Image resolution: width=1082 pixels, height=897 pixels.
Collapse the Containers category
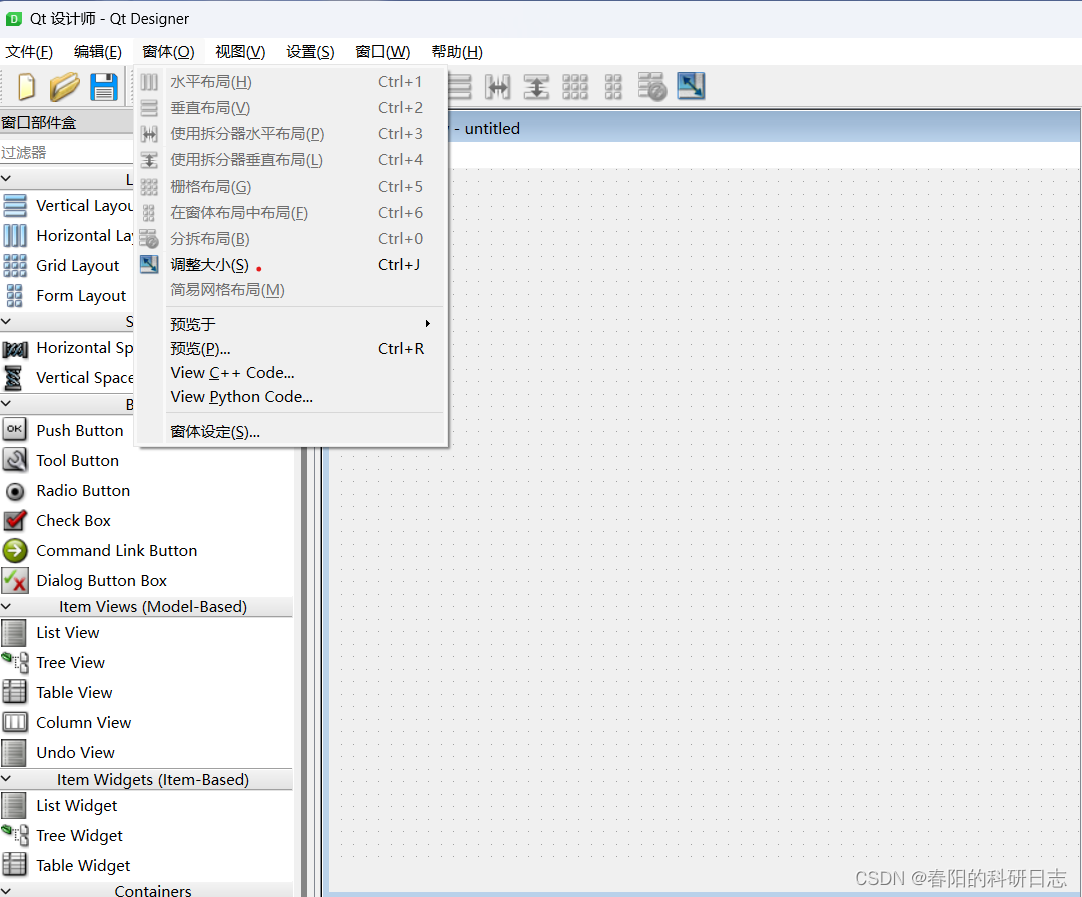[6, 890]
